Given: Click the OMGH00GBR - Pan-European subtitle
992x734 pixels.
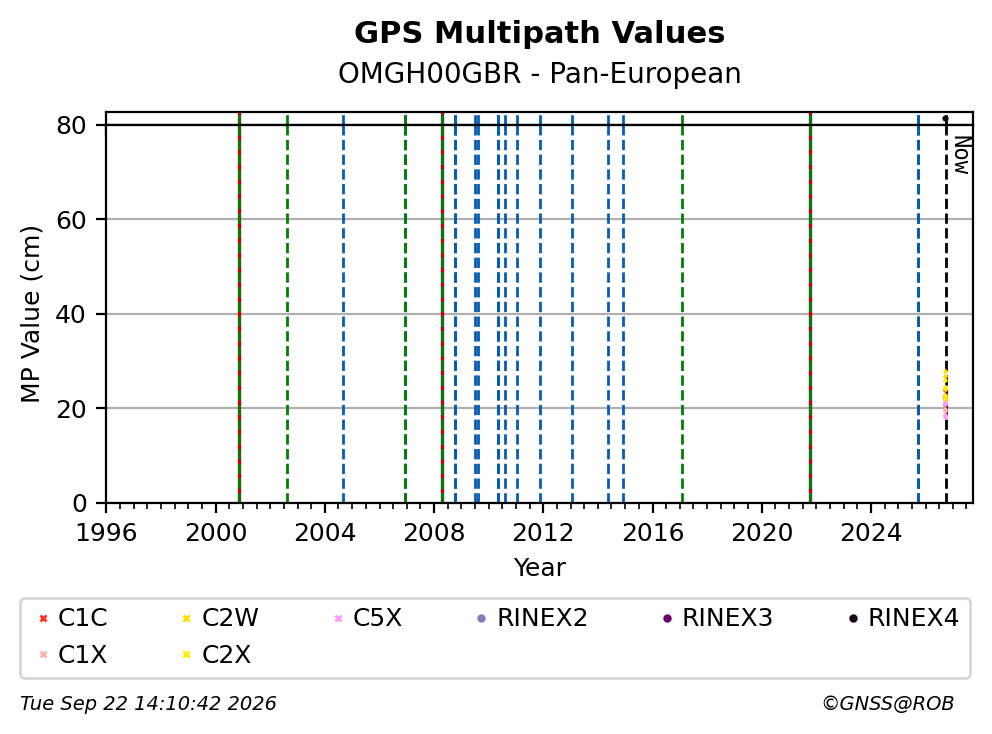Looking at the screenshot, I should pyautogui.click(x=539, y=73).
